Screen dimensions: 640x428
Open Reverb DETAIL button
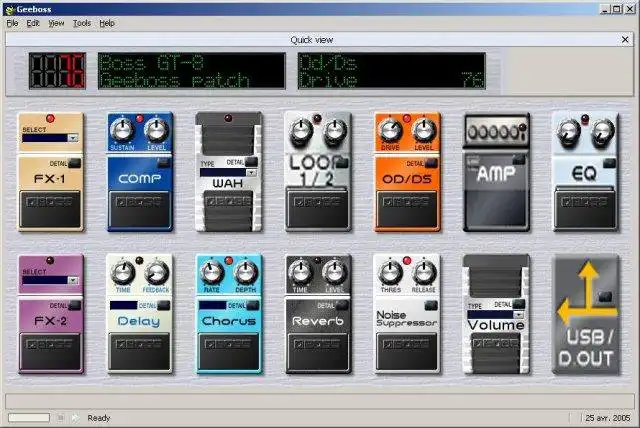tap(342, 305)
